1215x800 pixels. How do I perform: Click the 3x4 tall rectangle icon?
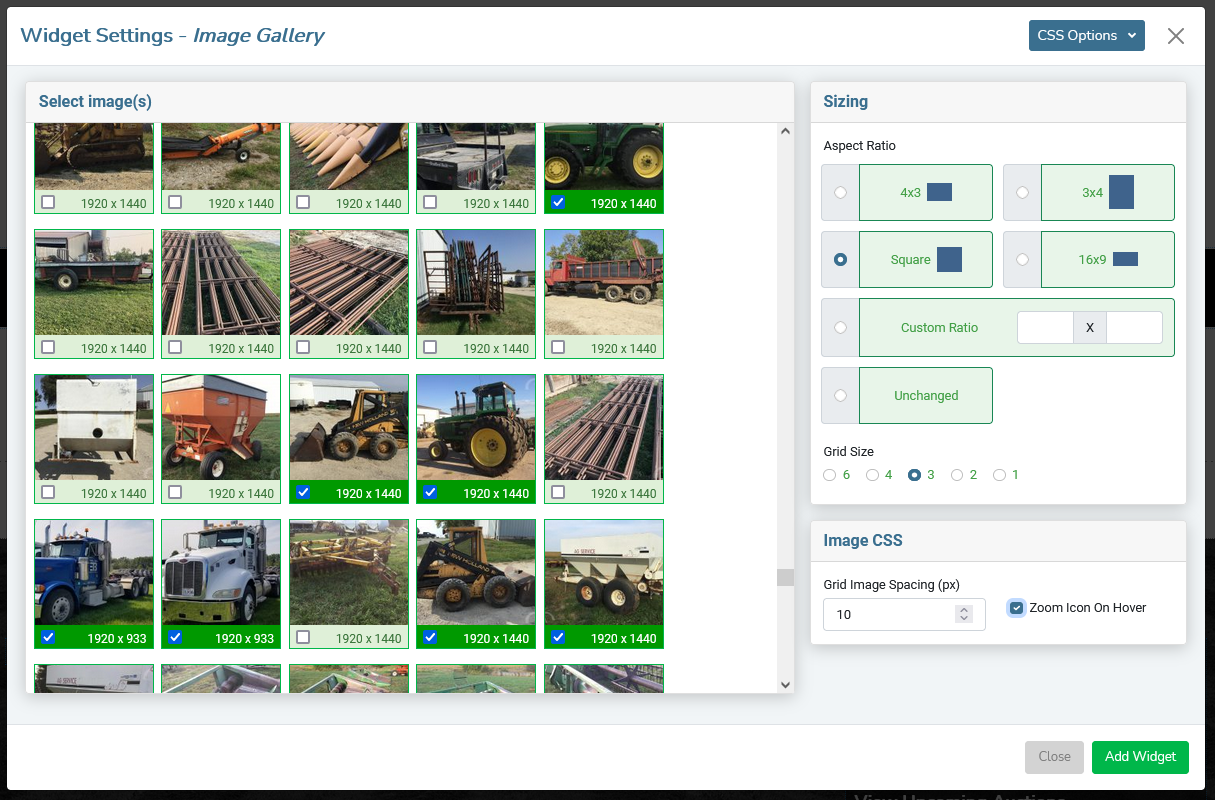tap(1121, 192)
